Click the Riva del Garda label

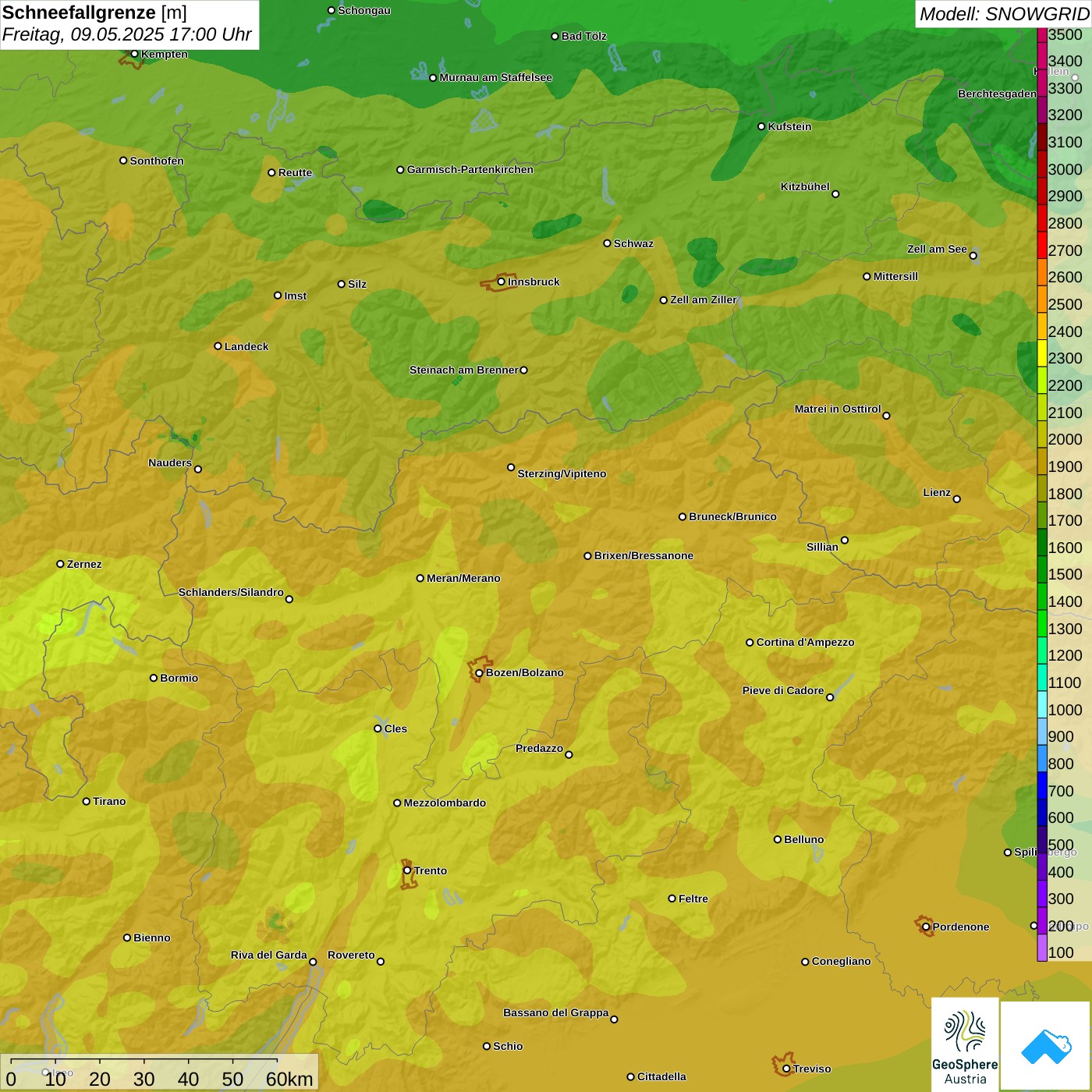269,955
